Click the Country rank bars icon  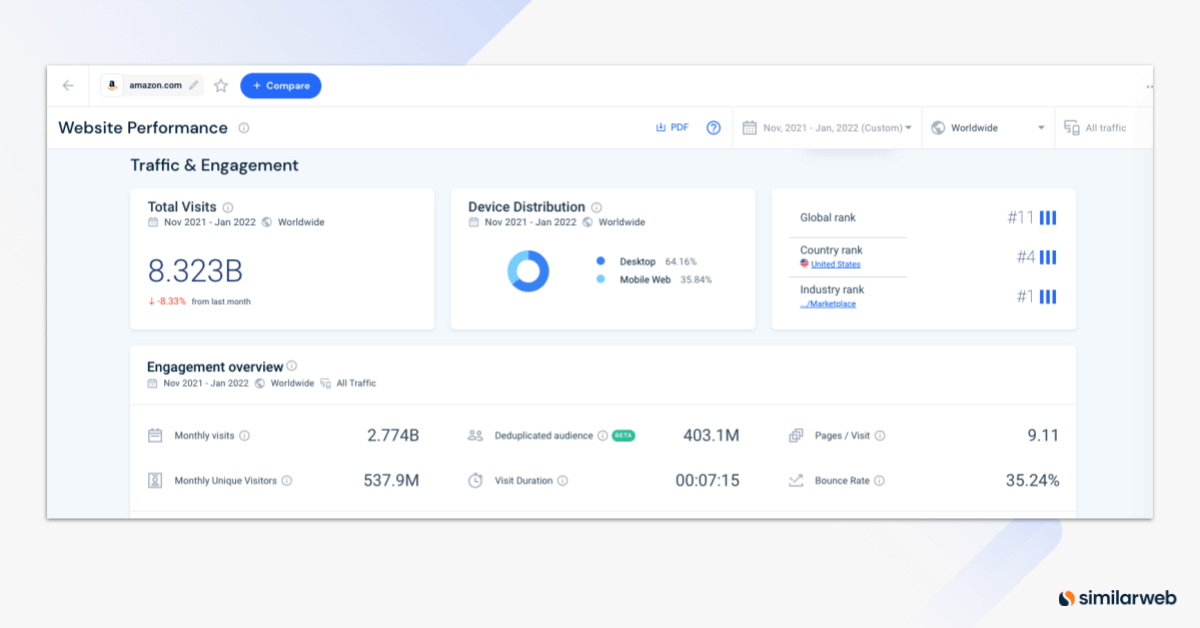pyautogui.click(x=1048, y=257)
